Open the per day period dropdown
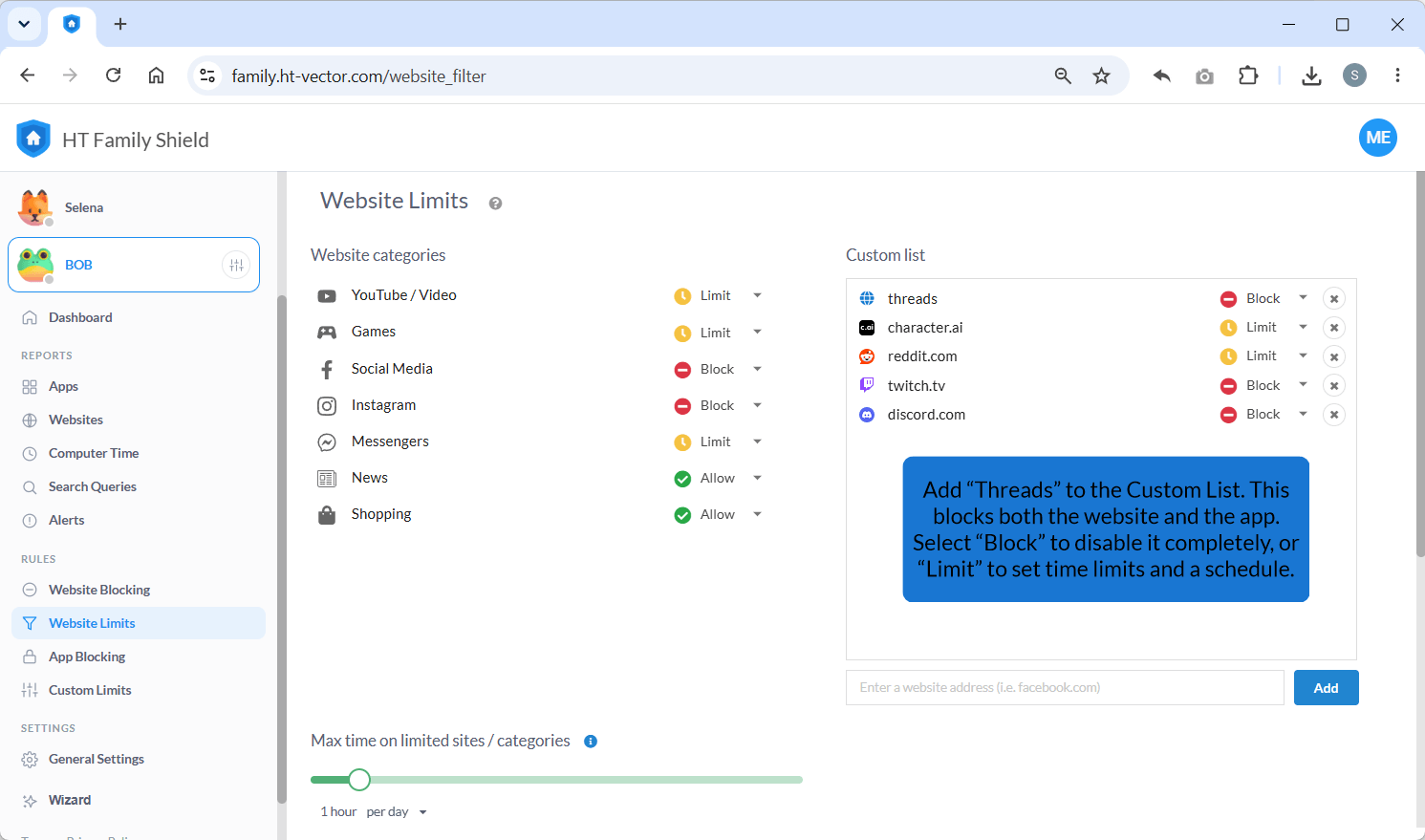 pos(397,812)
